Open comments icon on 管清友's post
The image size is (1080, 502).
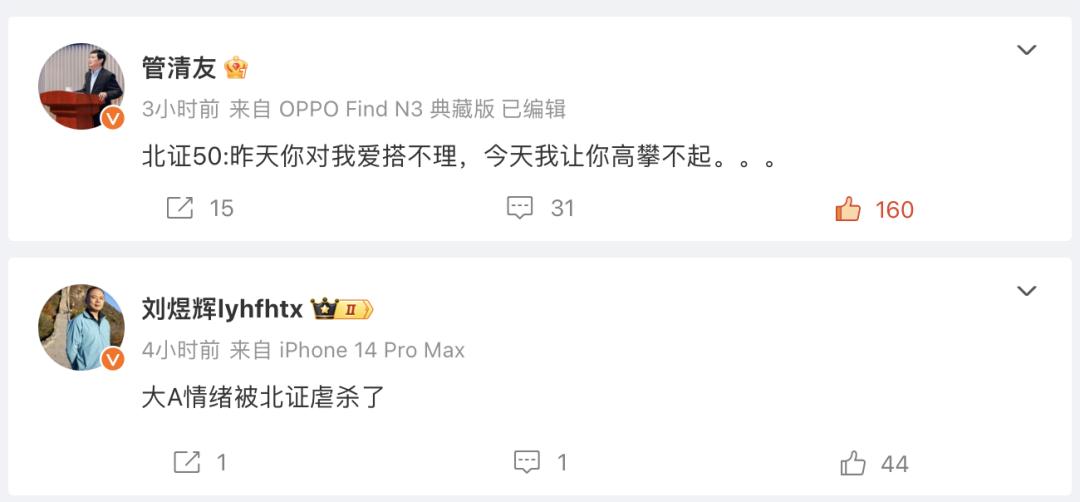520,208
